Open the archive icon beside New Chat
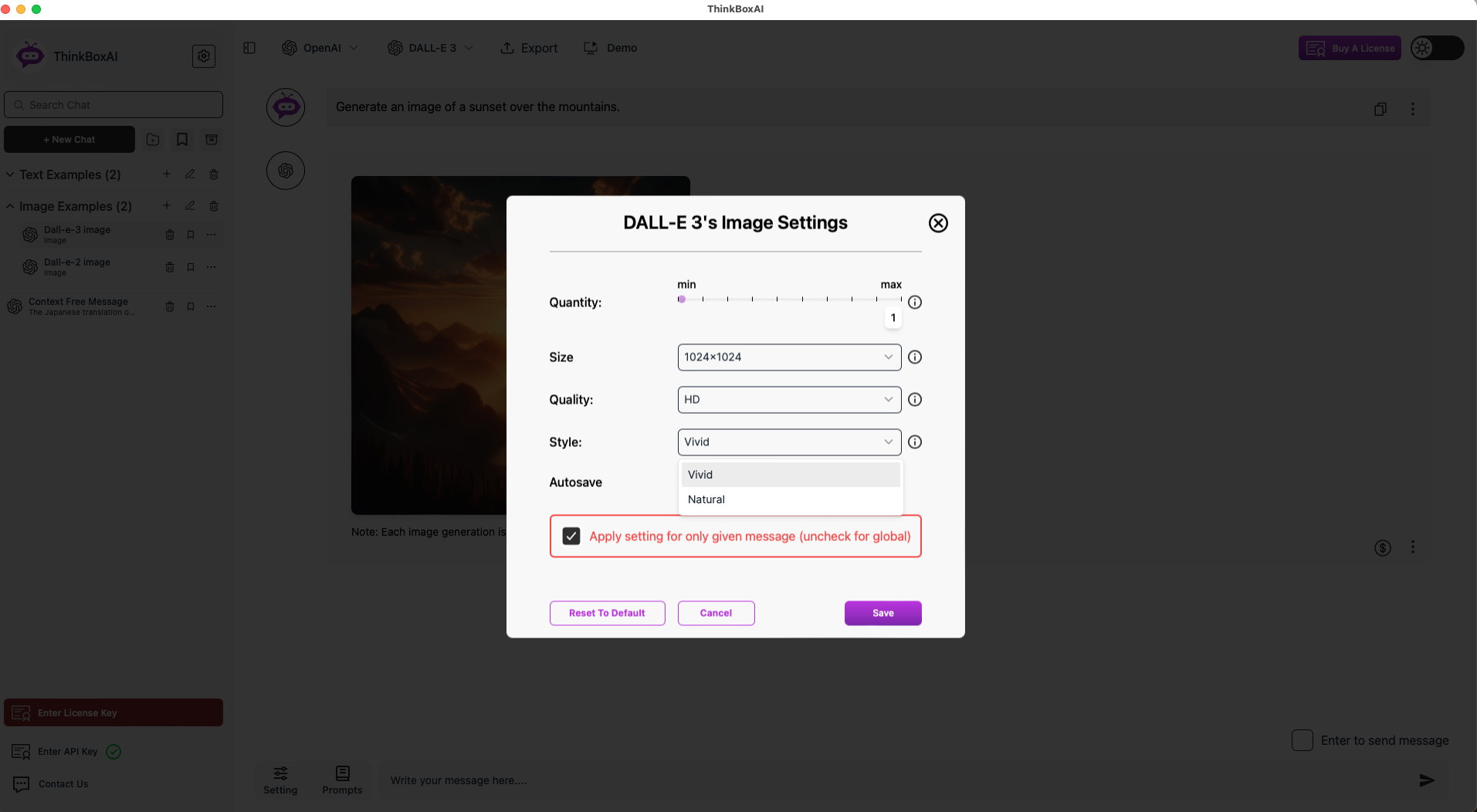Screen dimensions: 1477x812 point(212,140)
